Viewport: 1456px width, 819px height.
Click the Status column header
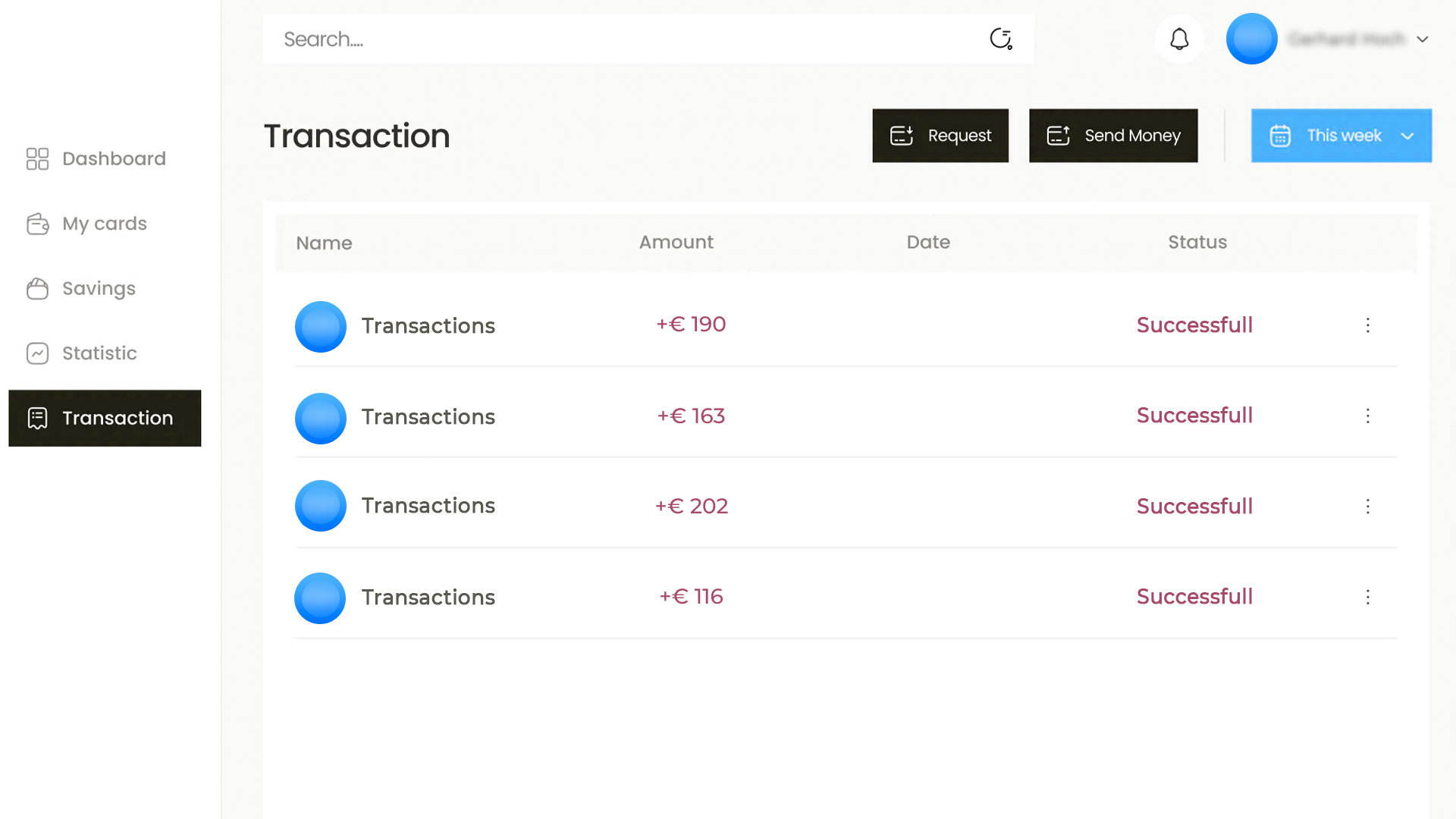1197,243
